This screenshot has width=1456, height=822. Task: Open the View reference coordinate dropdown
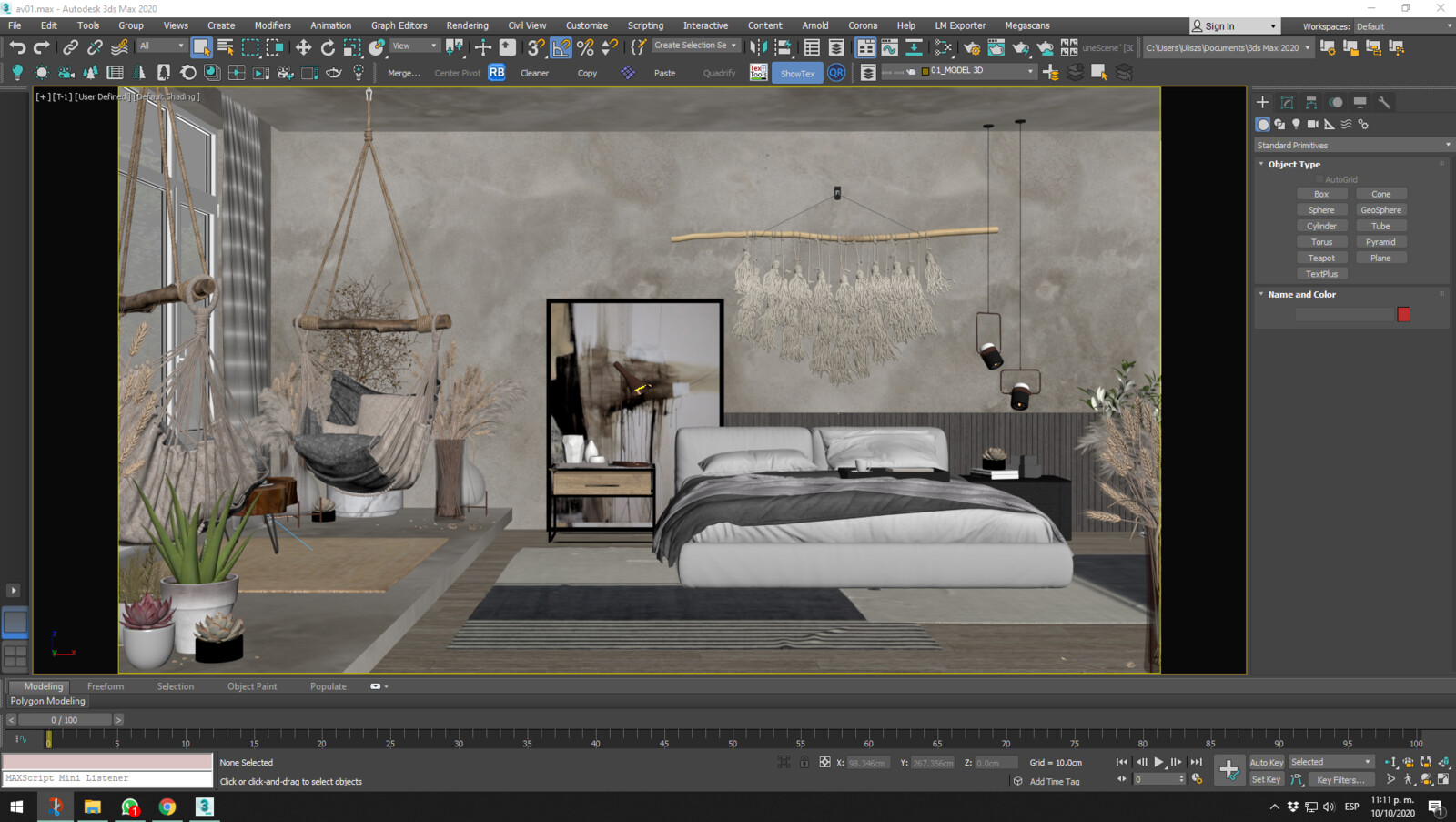pyautogui.click(x=415, y=46)
